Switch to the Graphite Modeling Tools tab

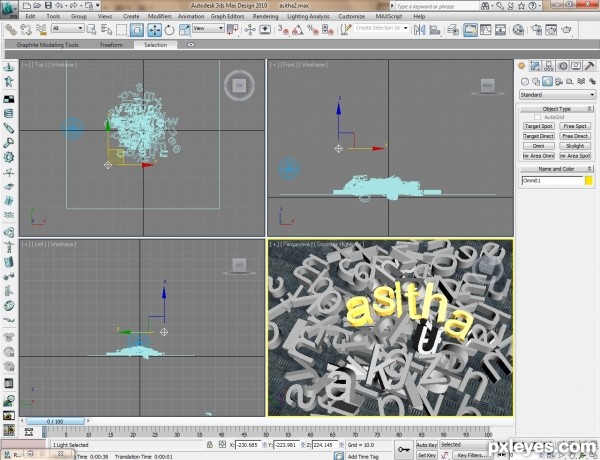(47, 45)
